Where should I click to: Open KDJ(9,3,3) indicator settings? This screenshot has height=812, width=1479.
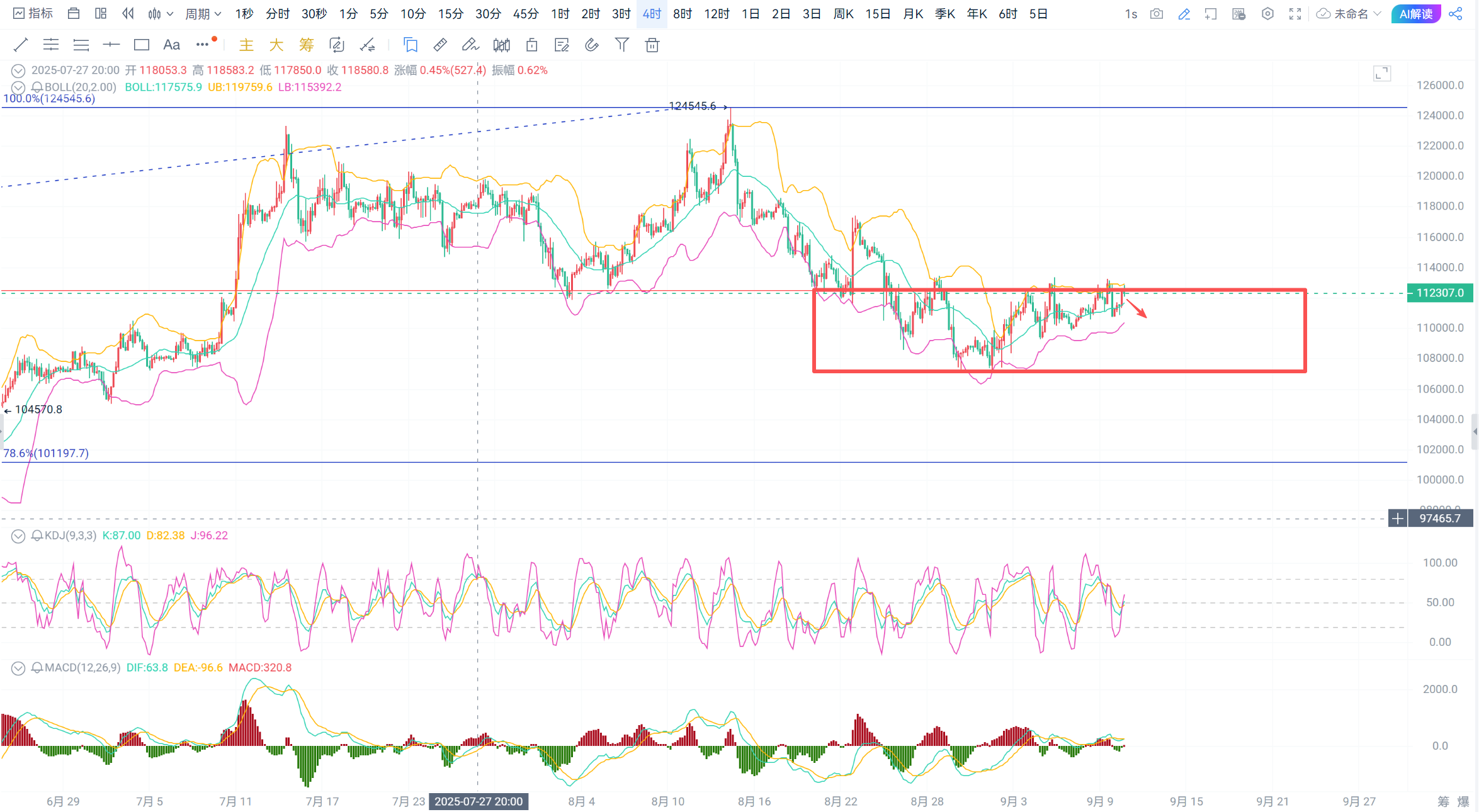(x=71, y=536)
